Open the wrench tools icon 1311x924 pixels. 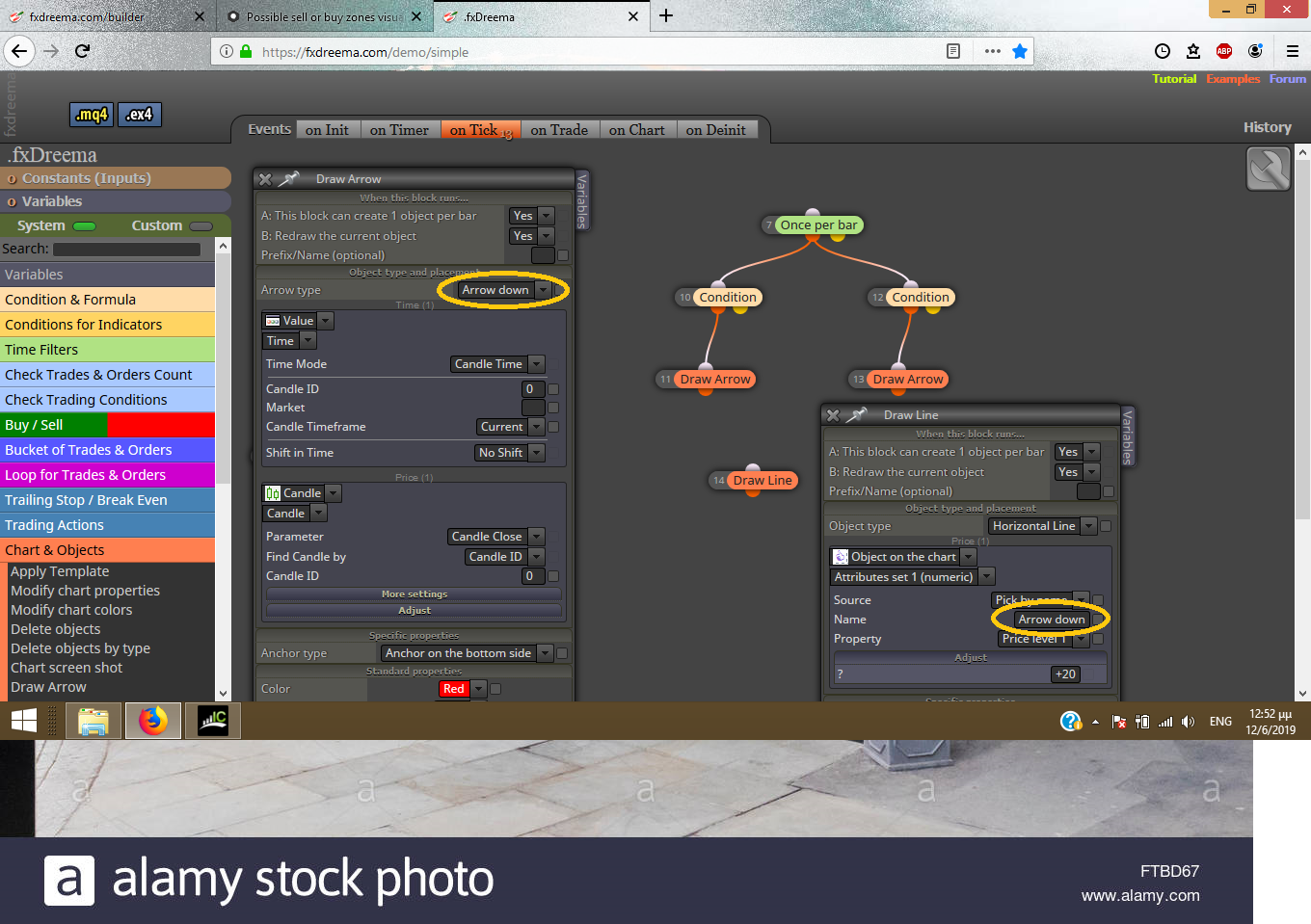(1268, 170)
